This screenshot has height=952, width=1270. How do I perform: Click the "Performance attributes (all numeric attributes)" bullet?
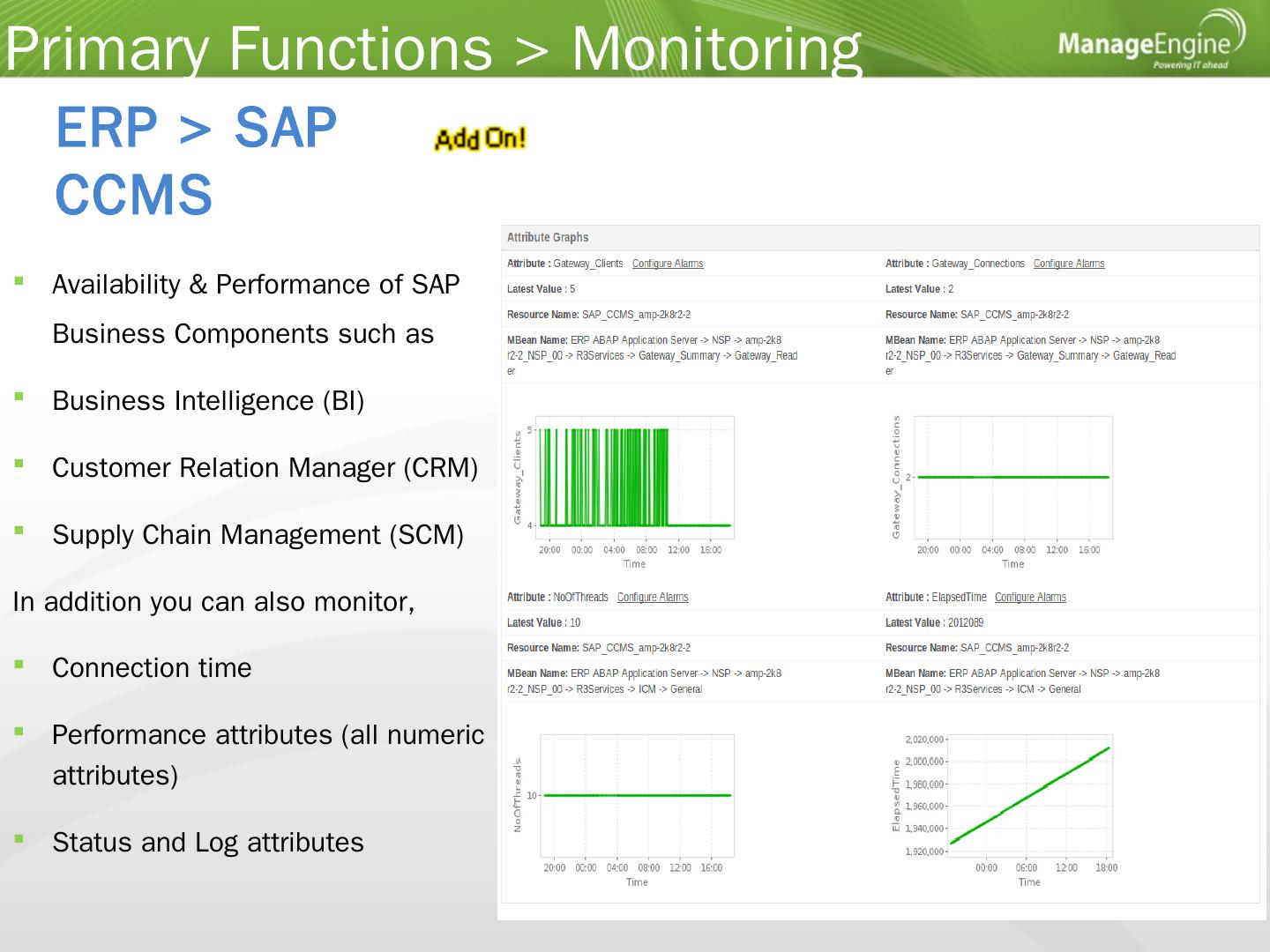pos(268,755)
